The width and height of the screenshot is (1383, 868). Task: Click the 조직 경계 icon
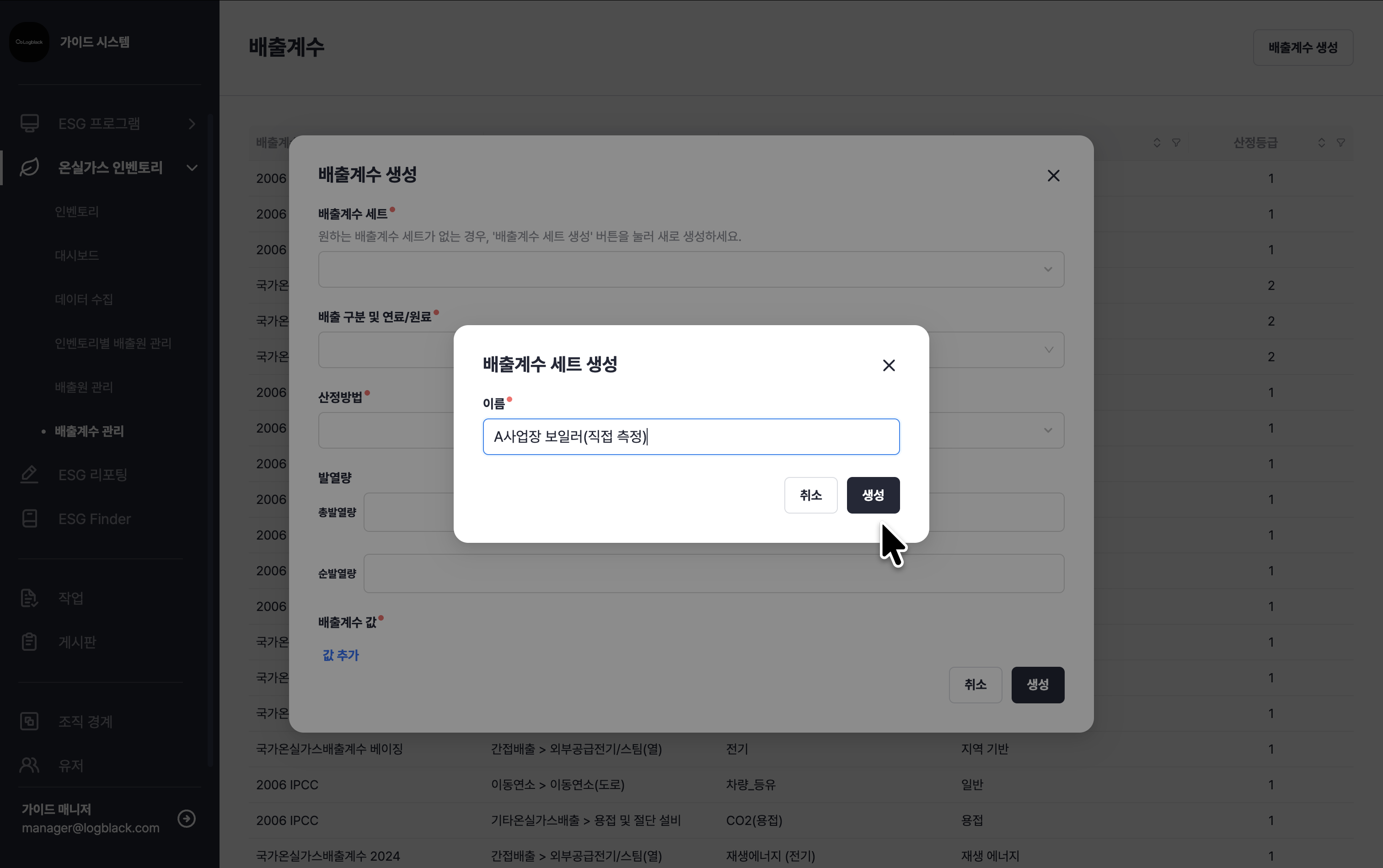pyautogui.click(x=29, y=722)
